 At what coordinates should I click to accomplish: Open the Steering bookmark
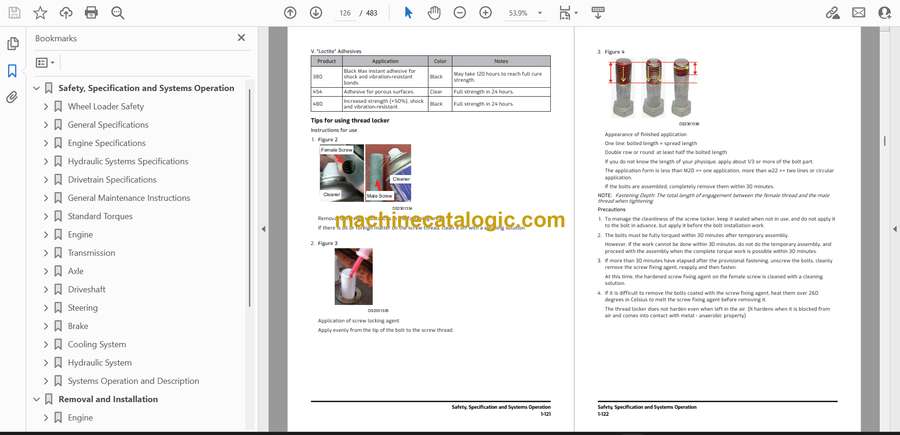pos(83,308)
